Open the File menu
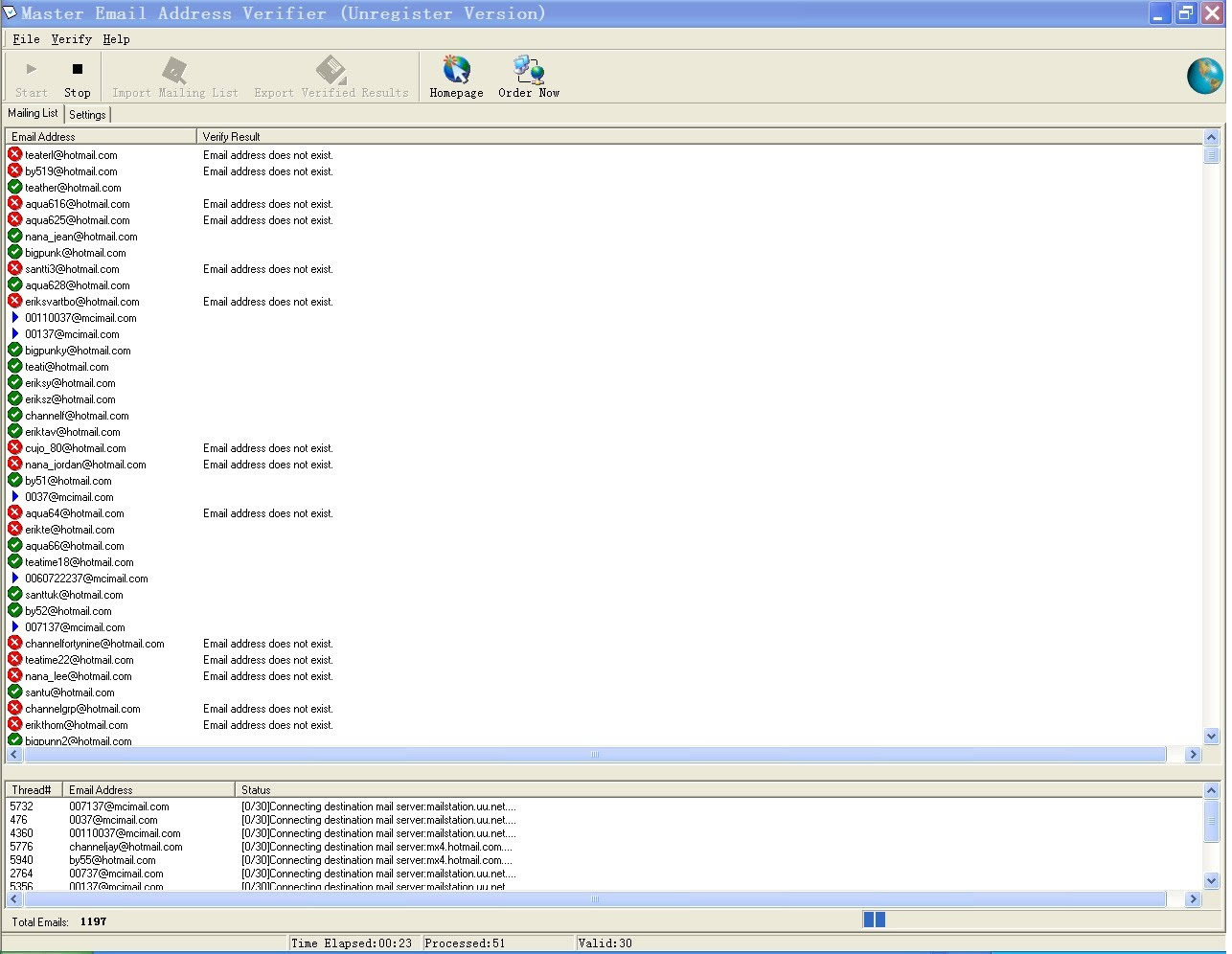The image size is (1232, 954). click(x=25, y=39)
